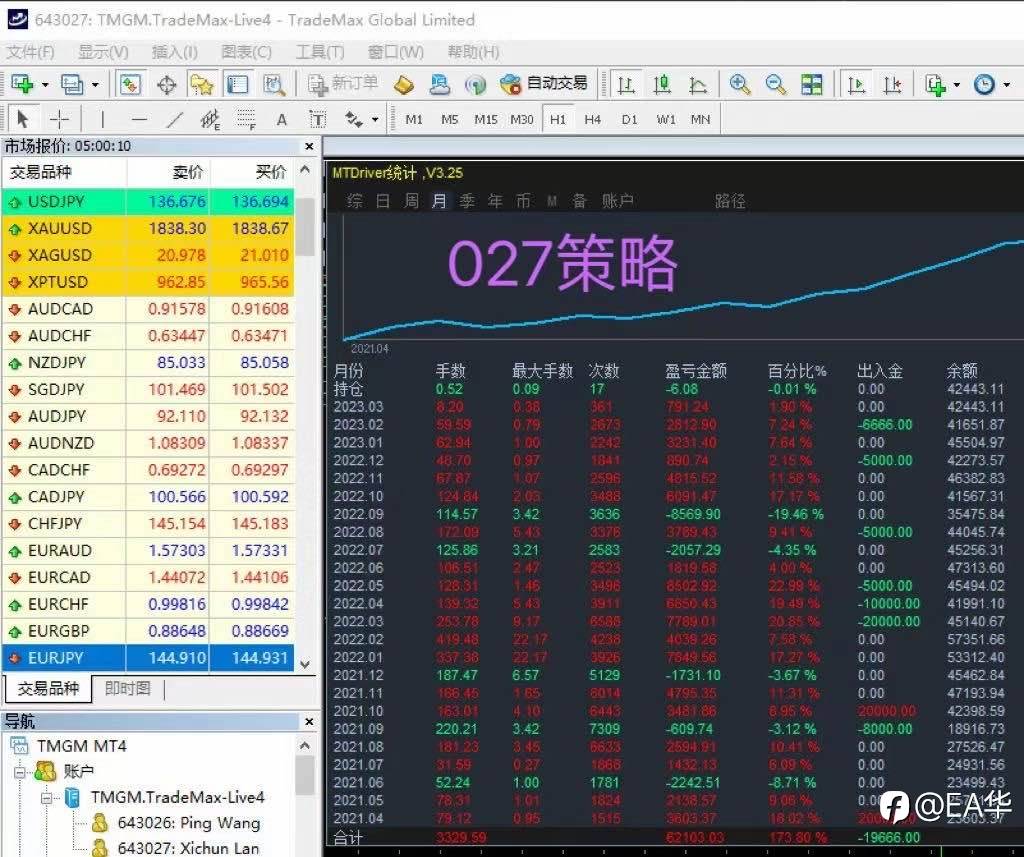1024x857 pixels.
Task: Select the text A tool
Action: [281, 120]
